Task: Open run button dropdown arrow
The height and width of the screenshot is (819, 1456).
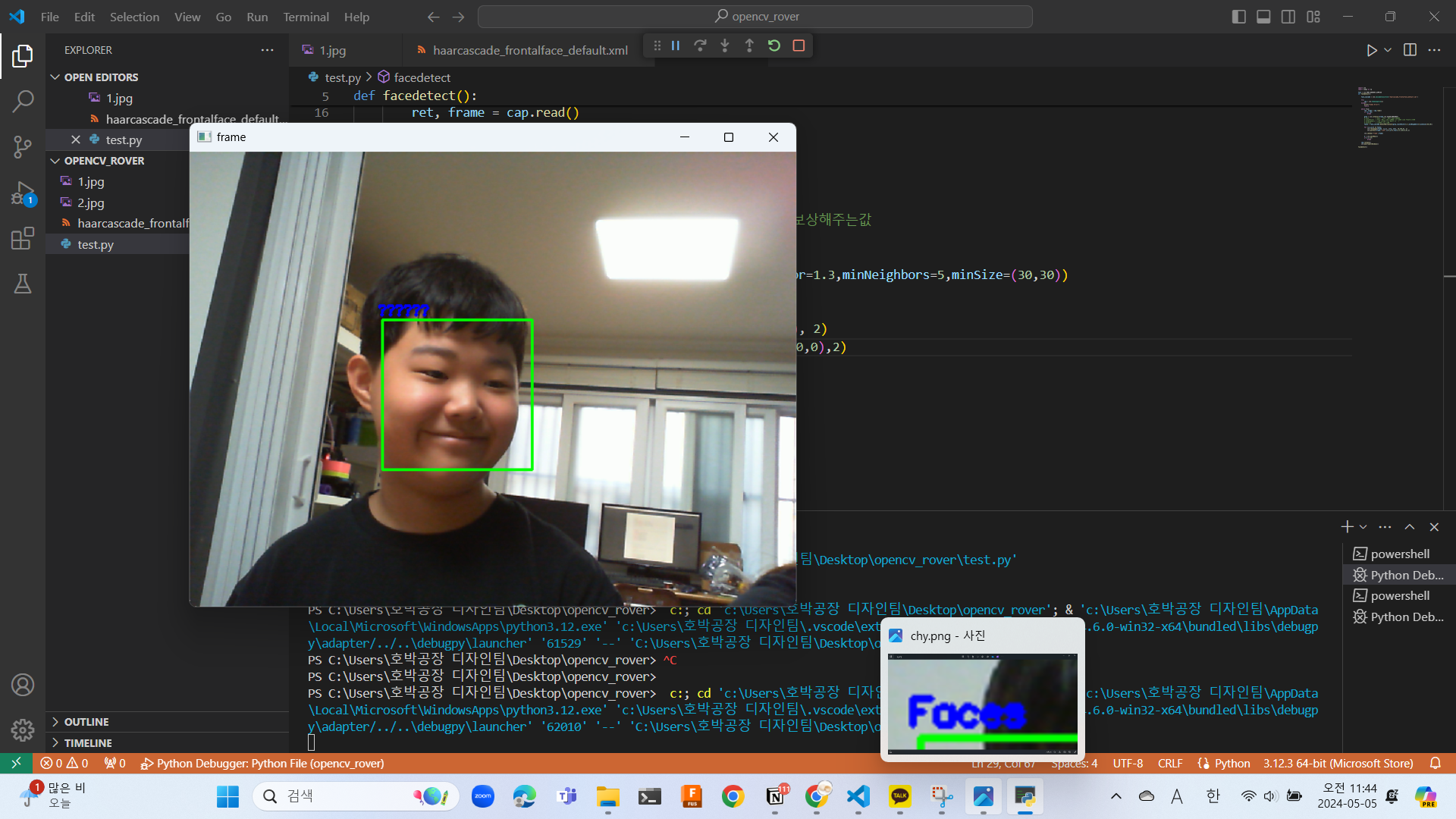Action: [x=1388, y=50]
